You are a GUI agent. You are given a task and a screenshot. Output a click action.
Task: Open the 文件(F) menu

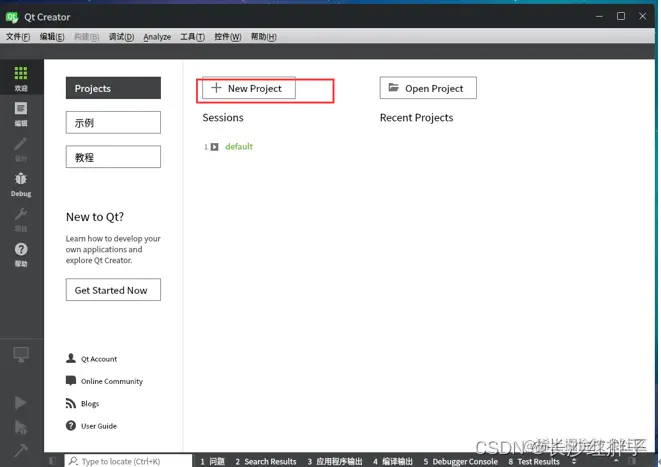pyautogui.click(x=18, y=37)
